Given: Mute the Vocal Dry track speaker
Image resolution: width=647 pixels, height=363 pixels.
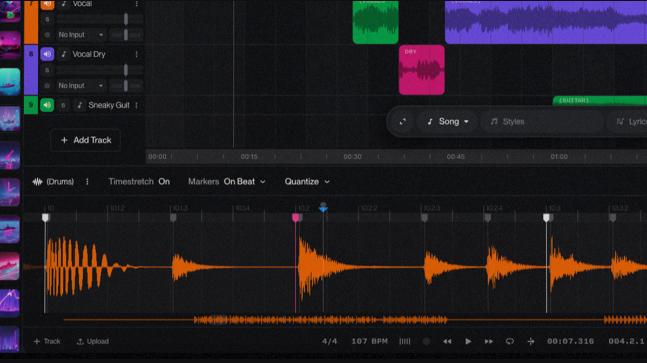Looking at the screenshot, I should pyautogui.click(x=47, y=54).
